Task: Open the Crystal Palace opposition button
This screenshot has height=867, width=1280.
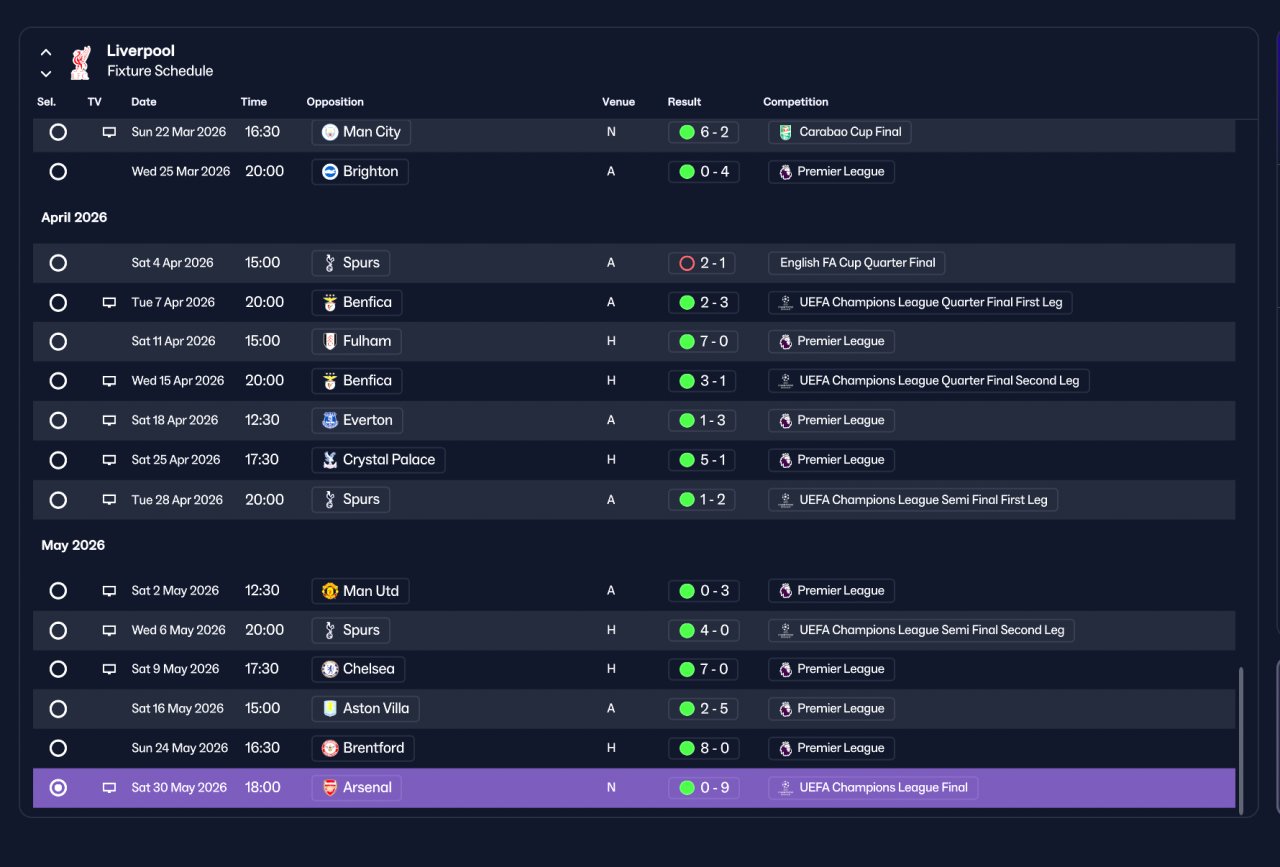Action: 379,460
